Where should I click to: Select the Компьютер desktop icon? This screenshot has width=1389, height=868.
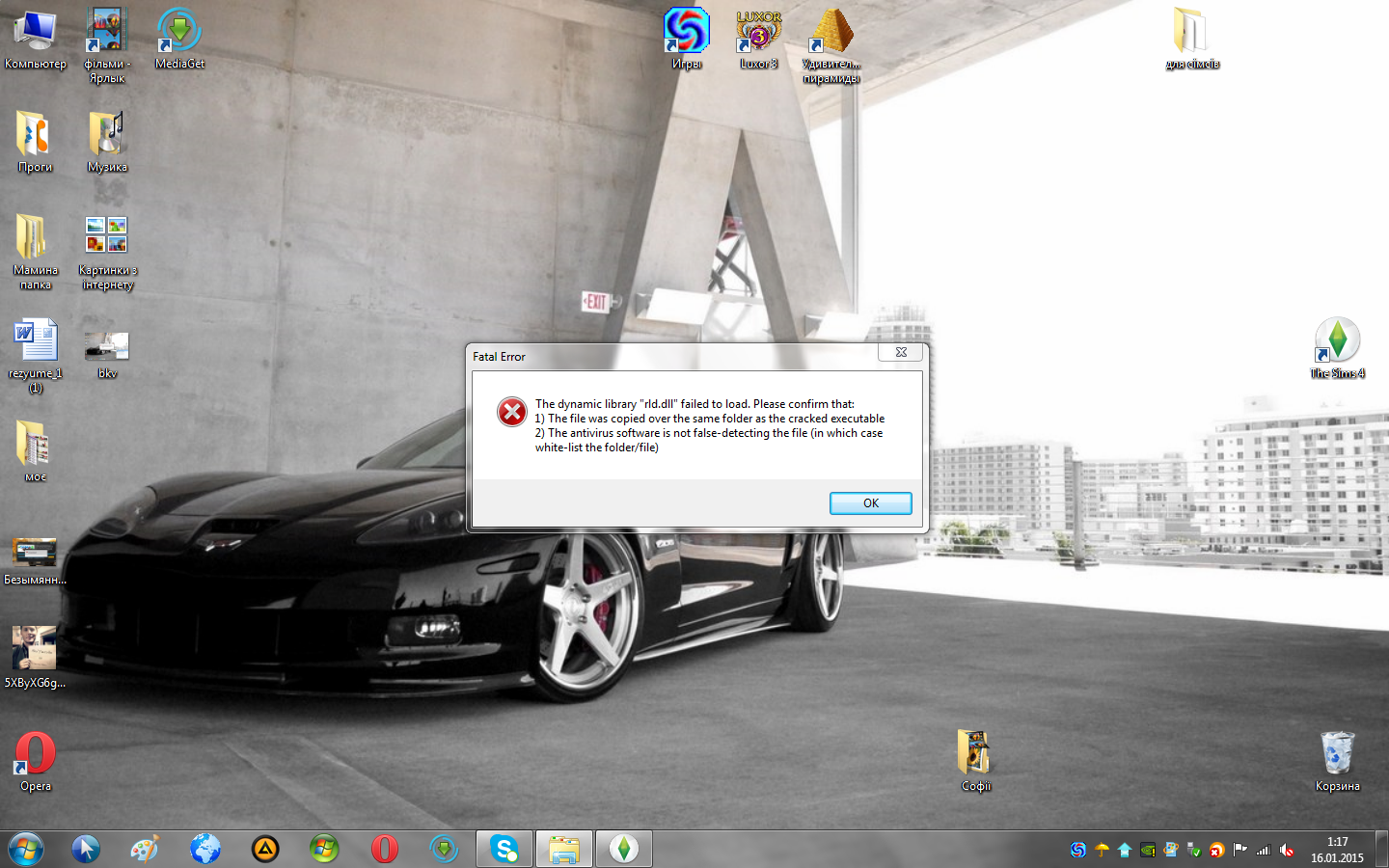(x=36, y=33)
